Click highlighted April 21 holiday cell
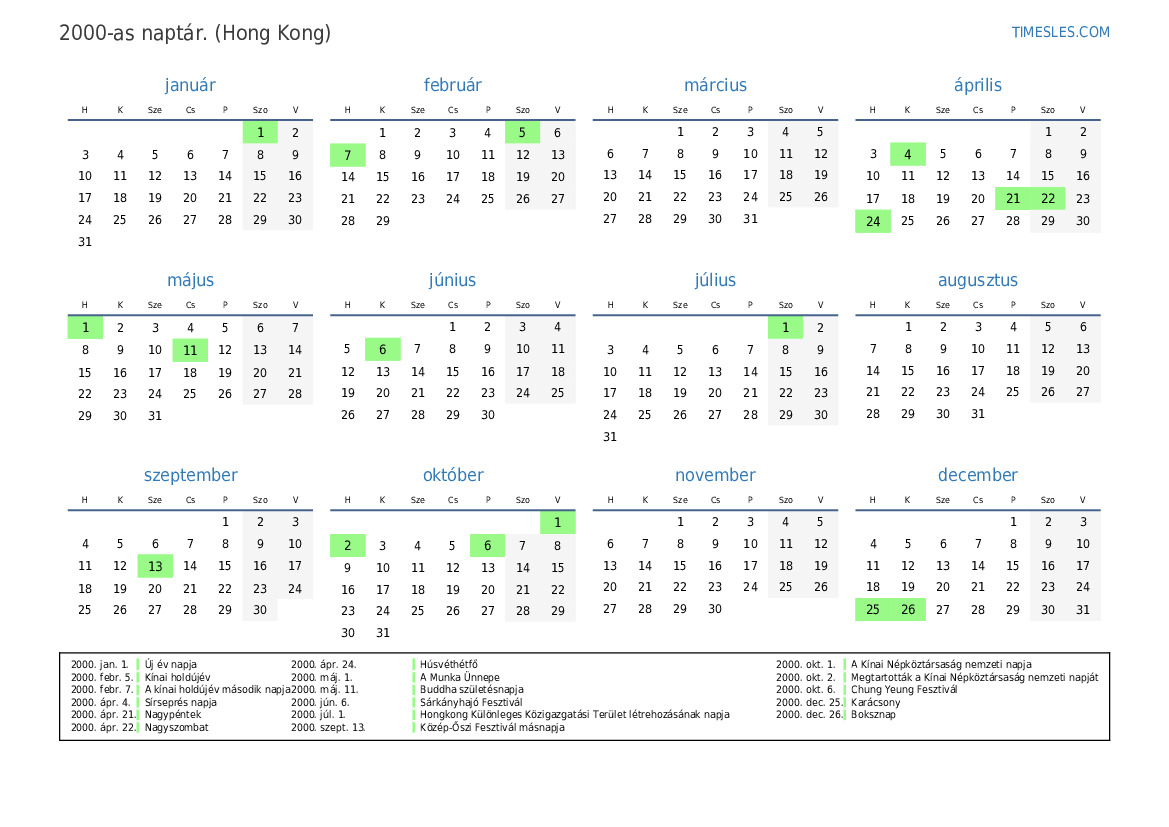Screen dimensions: 1169x827 pyautogui.click(x=1012, y=198)
